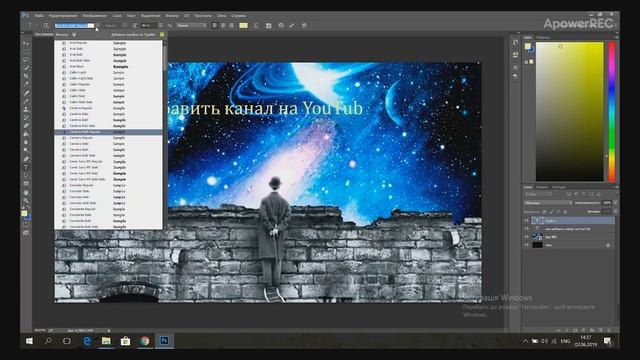The width and height of the screenshot is (640, 360).
Task: Select the Healing Brush tool
Action: (27, 93)
